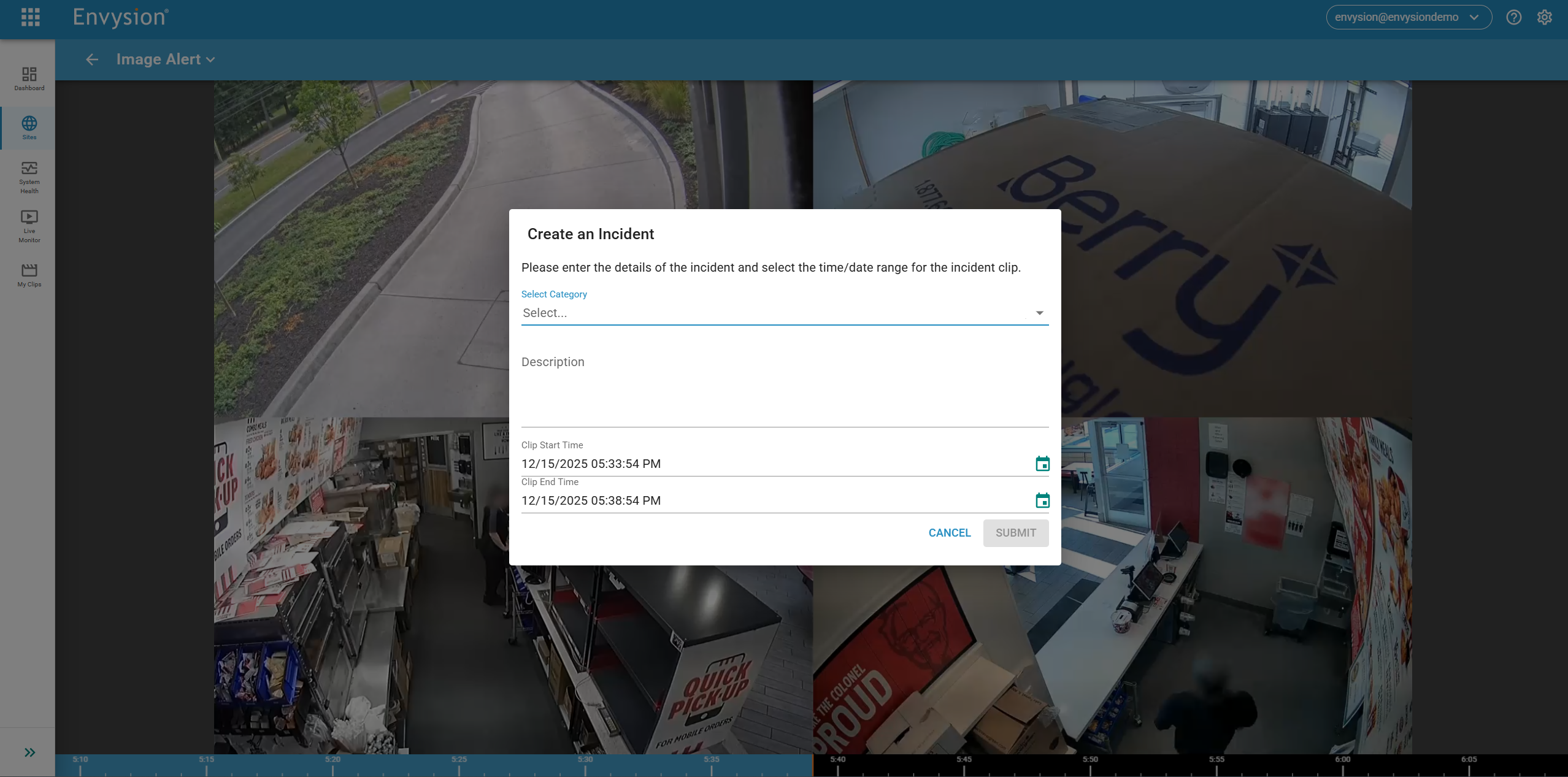
Task: Click the SUBMIT button
Action: point(1015,533)
